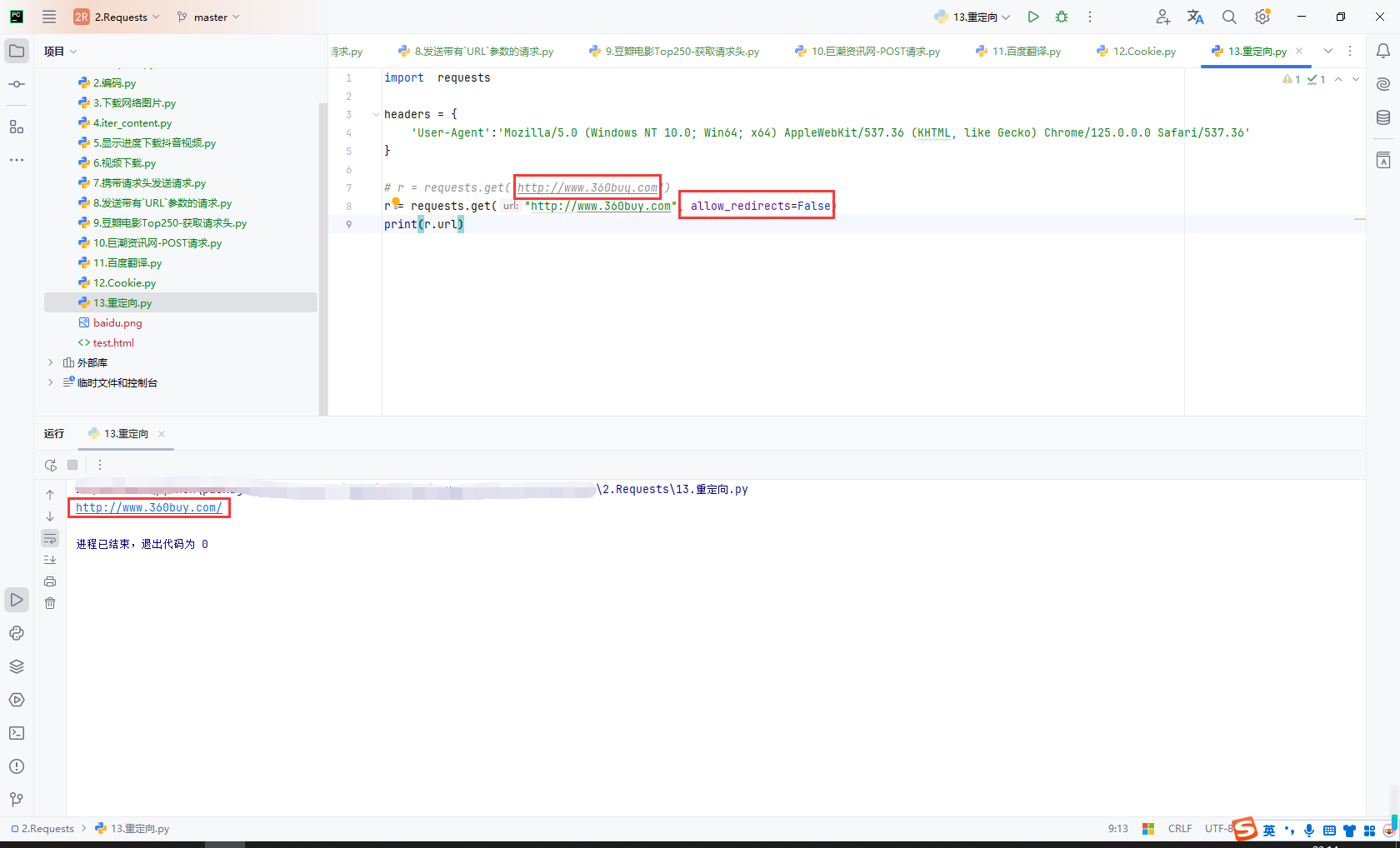1400x848 pixels.
Task: Jump to next highlighted problem arrow
Action: [1356, 79]
